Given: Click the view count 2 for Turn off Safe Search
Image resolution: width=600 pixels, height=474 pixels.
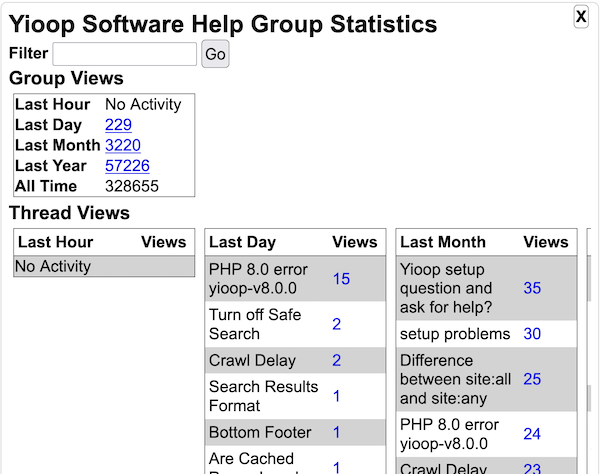Looking at the screenshot, I should [x=337, y=324].
